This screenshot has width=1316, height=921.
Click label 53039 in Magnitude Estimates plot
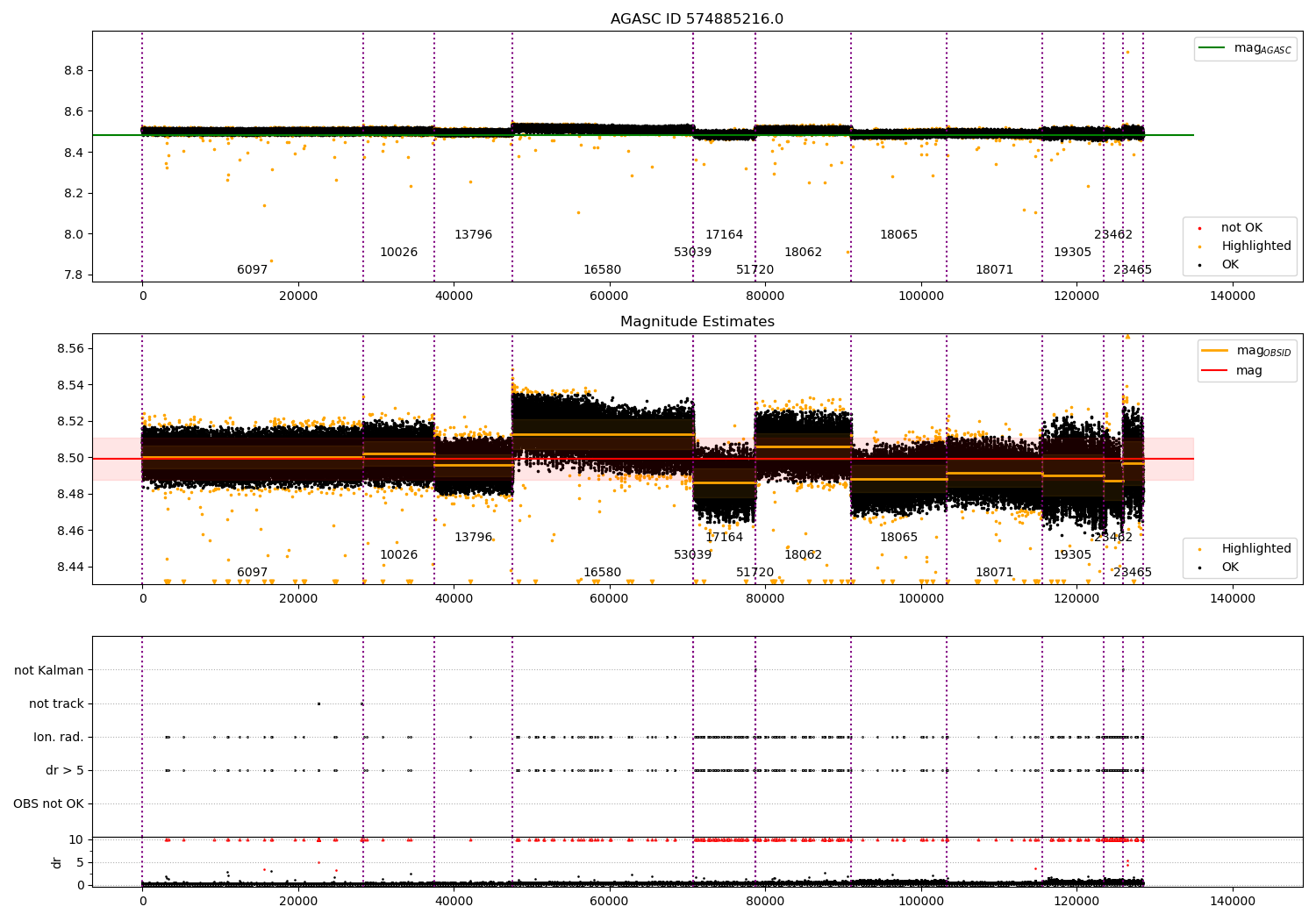click(x=692, y=555)
